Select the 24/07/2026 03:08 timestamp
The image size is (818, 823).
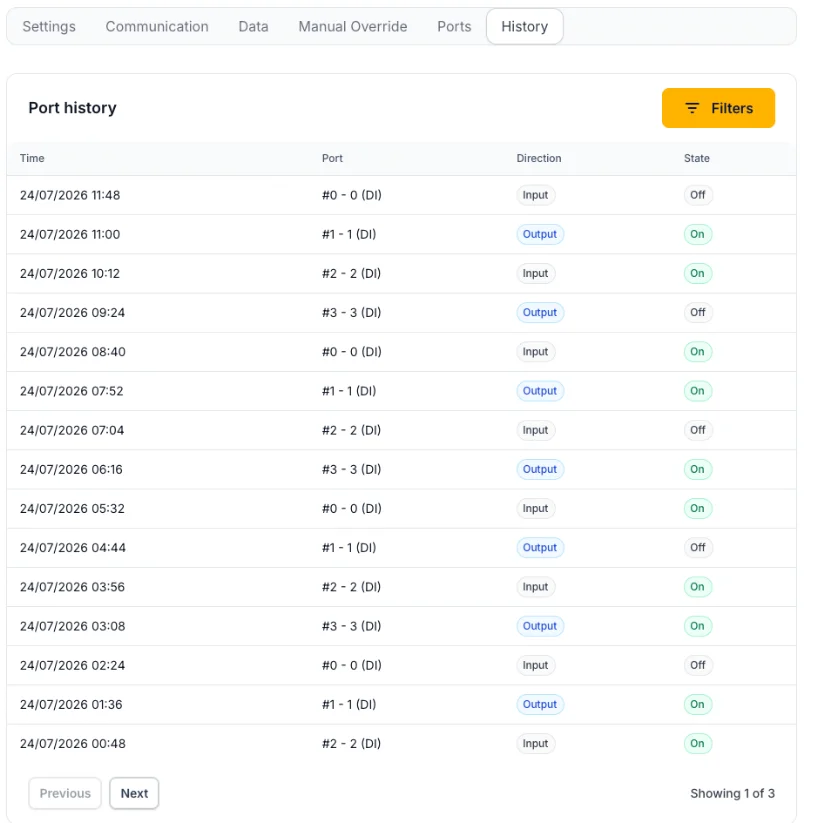click(x=72, y=626)
